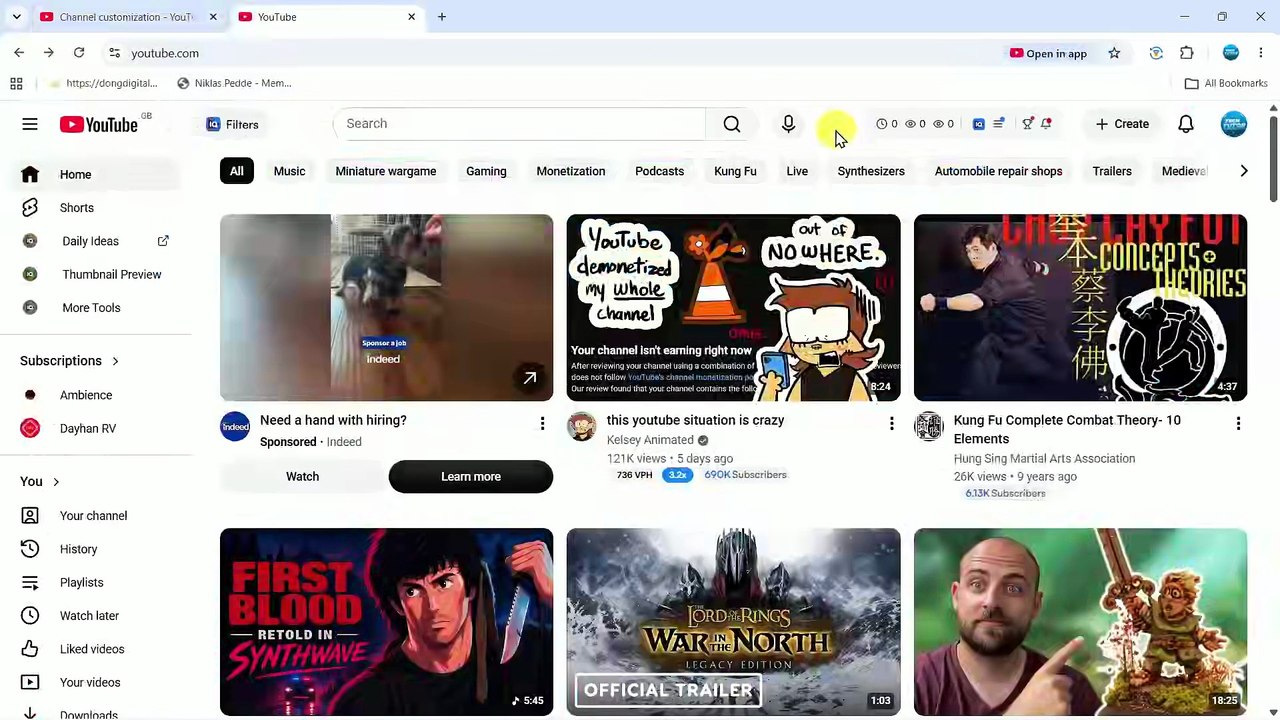Bookmark this page with star
Viewport: 1280px width, 720px height.
click(1114, 53)
